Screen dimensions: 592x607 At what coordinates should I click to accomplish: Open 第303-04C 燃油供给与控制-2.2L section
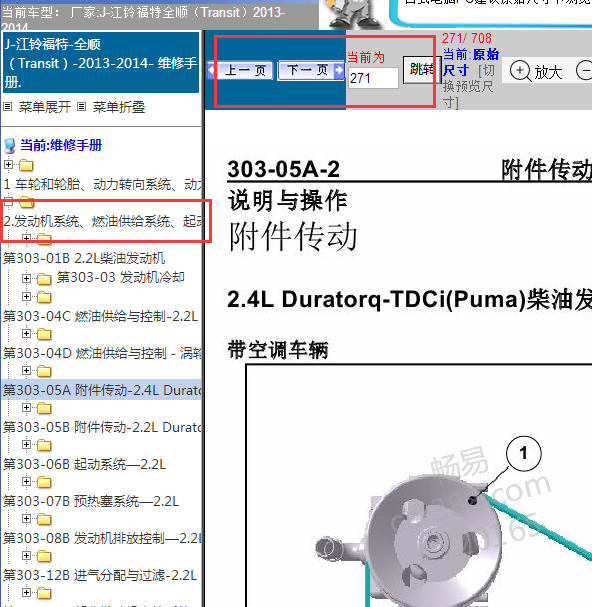(x=101, y=316)
